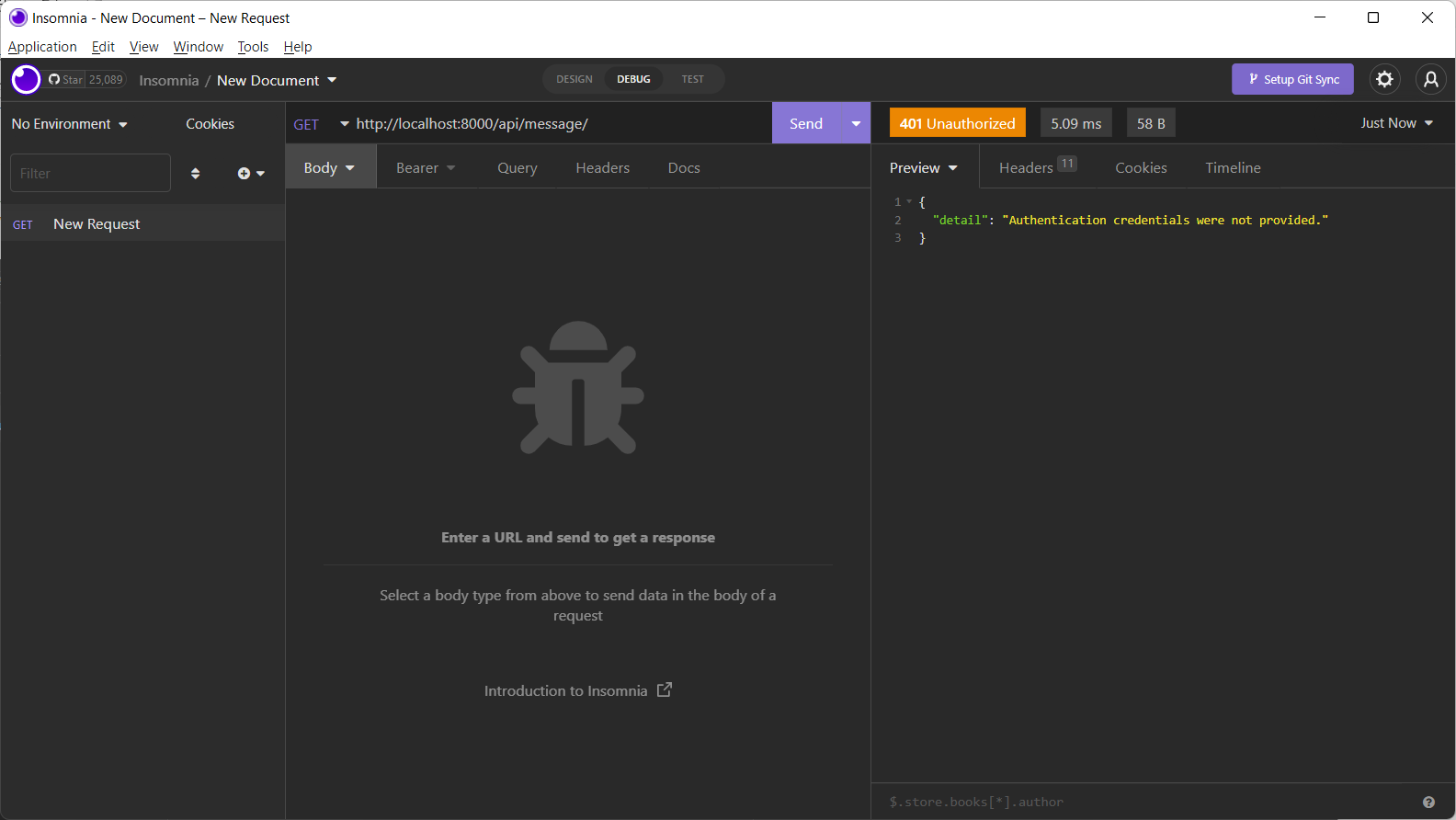Open the user account icon
The width and height of the screenshot is (1456, 820).
[x=1430, y=79]
